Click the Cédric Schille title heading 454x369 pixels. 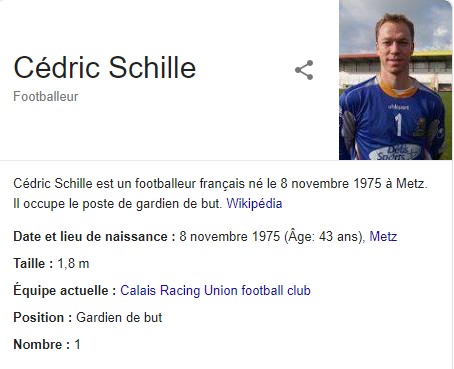pos(105,67)
